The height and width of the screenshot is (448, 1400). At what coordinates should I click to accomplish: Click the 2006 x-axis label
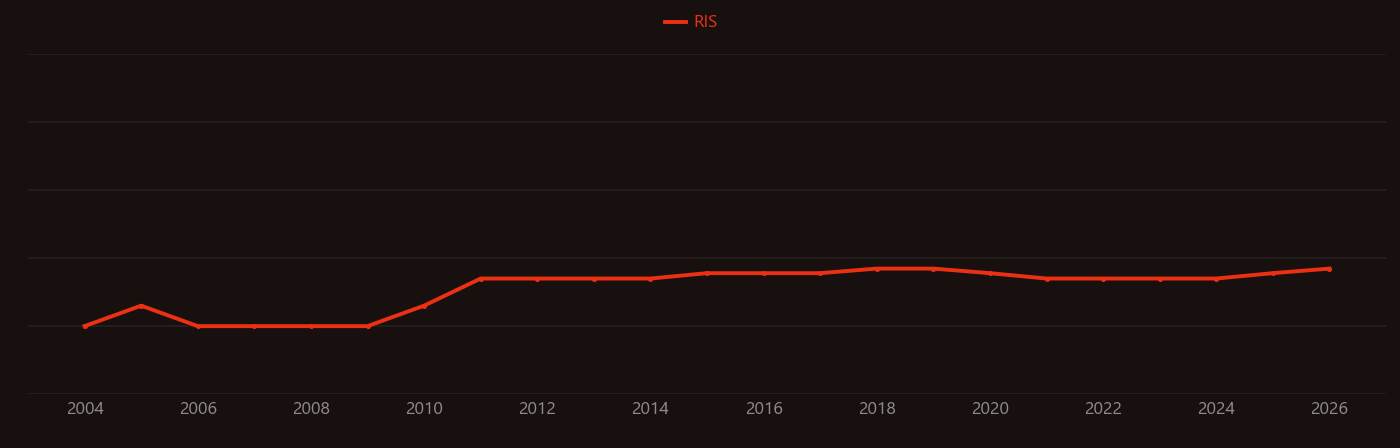[x=198, y=409]
